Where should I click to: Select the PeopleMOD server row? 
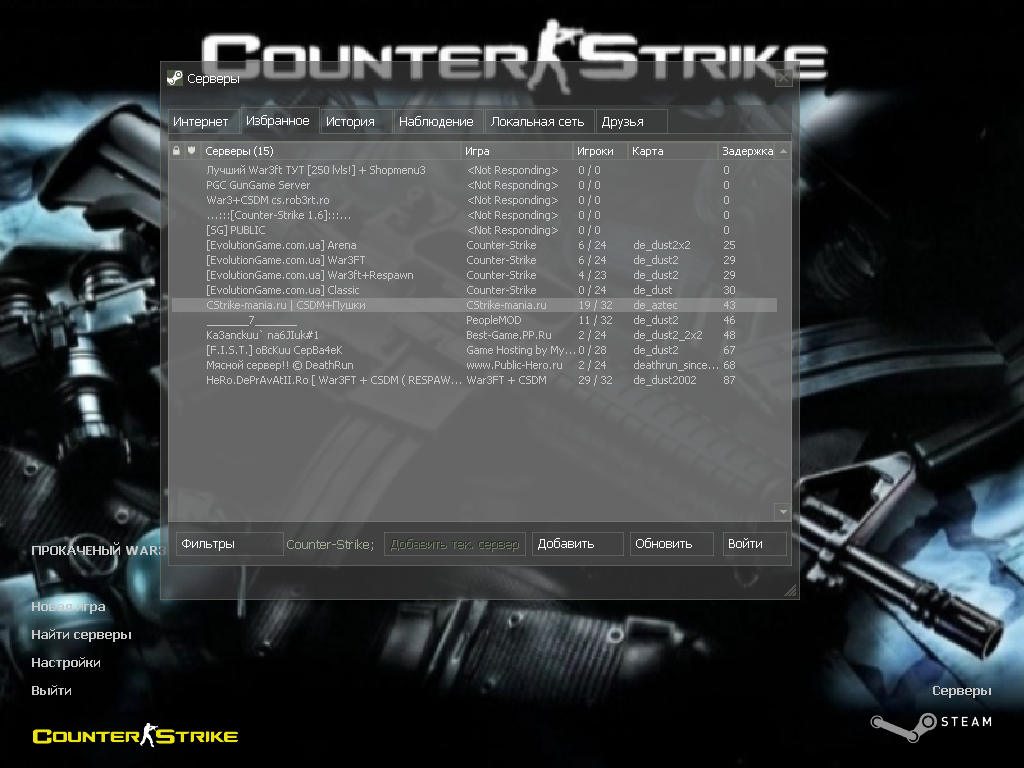474,321
